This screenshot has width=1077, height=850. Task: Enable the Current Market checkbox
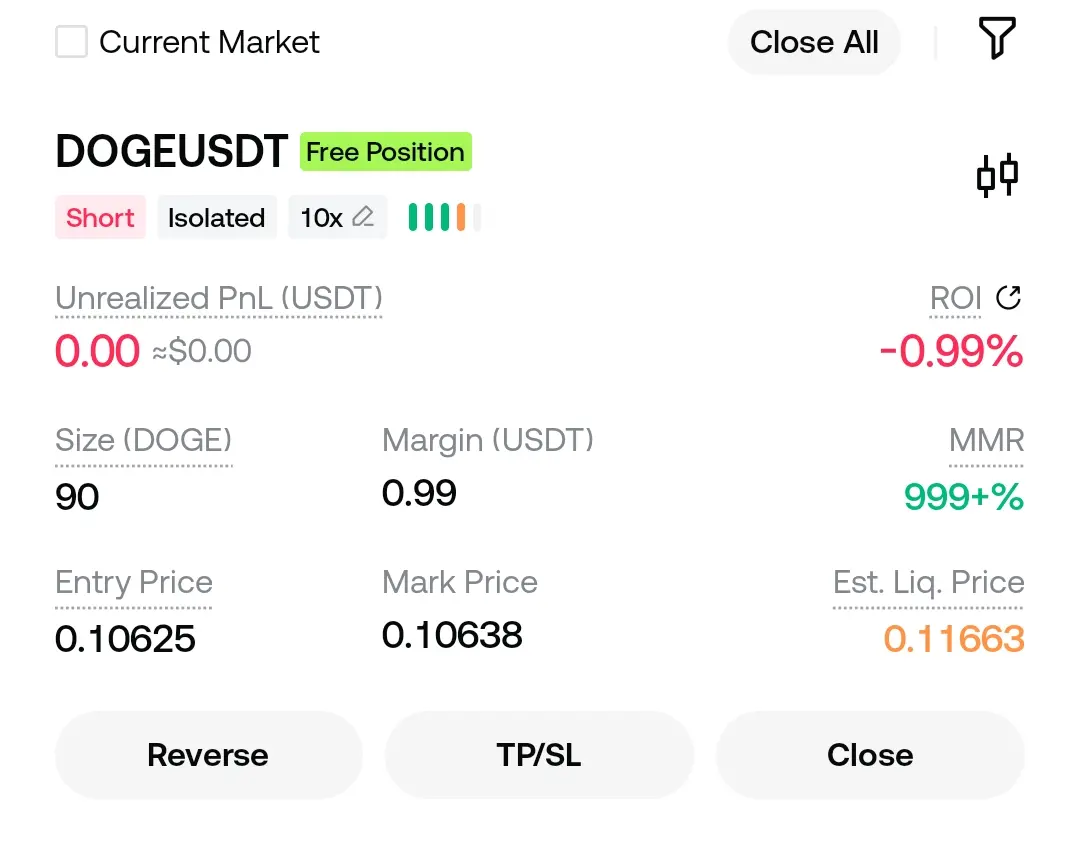tap(71, 42)
